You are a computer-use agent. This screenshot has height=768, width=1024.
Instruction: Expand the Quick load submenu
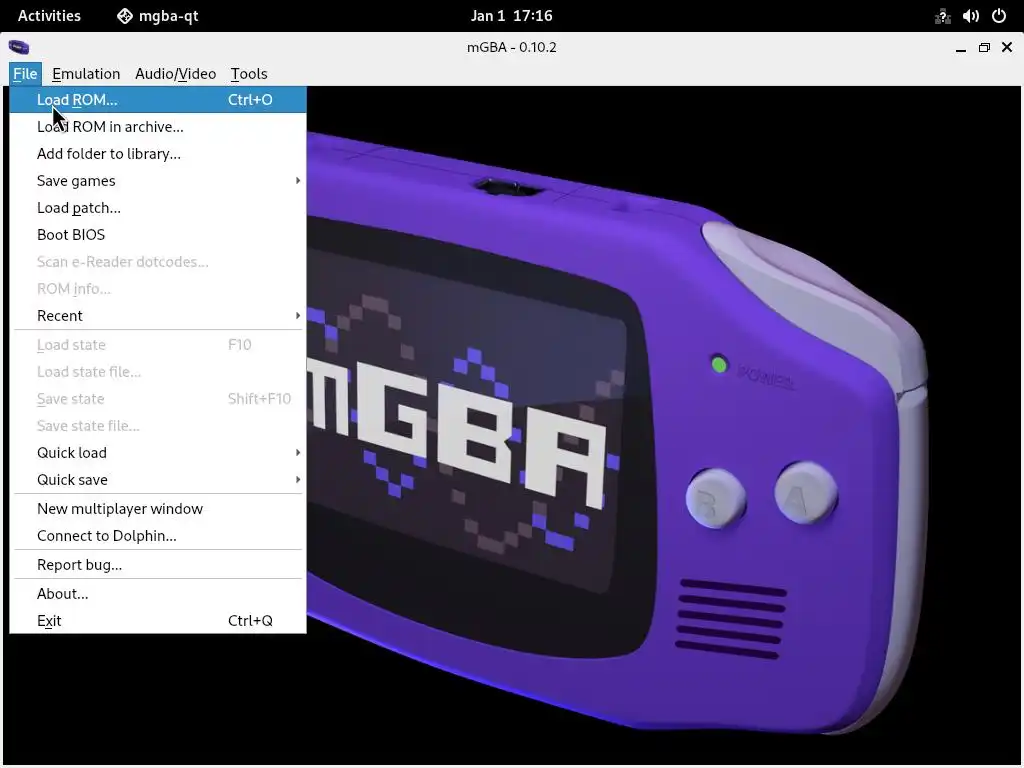(158, 453)
